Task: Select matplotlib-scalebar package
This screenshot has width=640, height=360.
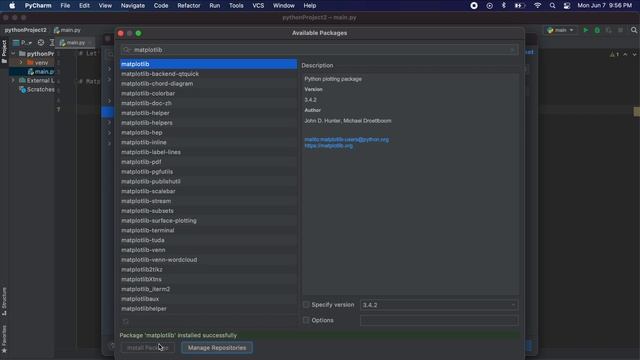Action: [209, 191]
